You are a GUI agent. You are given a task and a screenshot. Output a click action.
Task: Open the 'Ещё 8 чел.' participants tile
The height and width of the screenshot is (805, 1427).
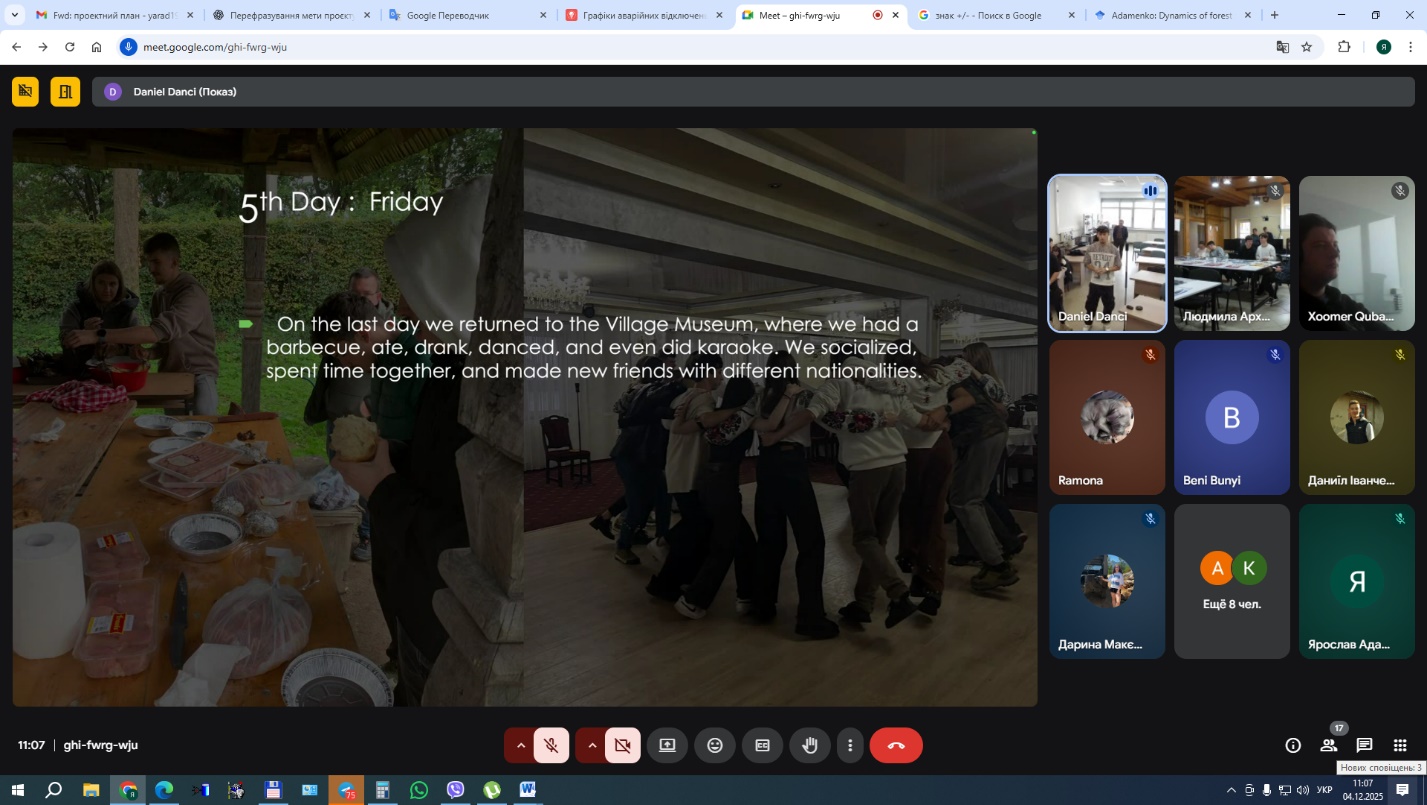click(x=1231, y=581)
